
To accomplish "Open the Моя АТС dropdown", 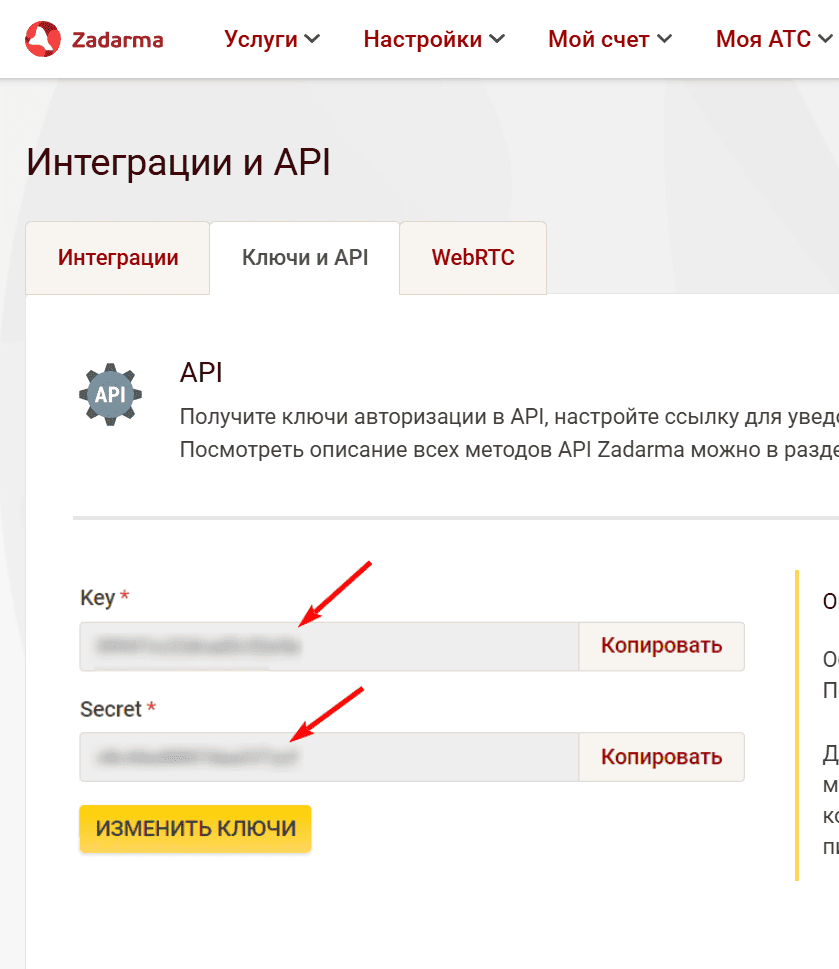I will (774, 39).
